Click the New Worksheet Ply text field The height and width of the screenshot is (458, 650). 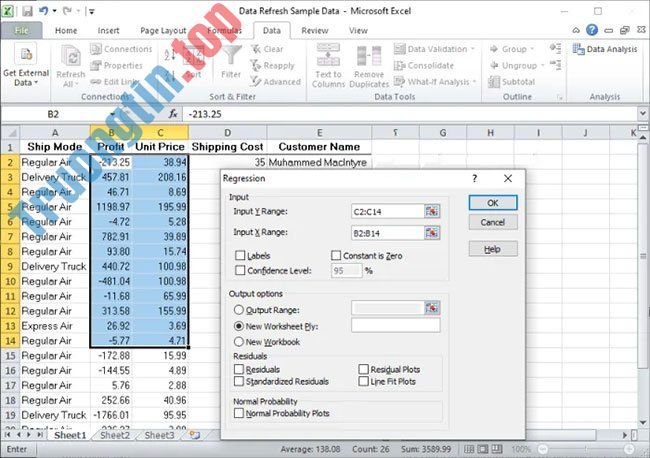[x=395, y=325]
